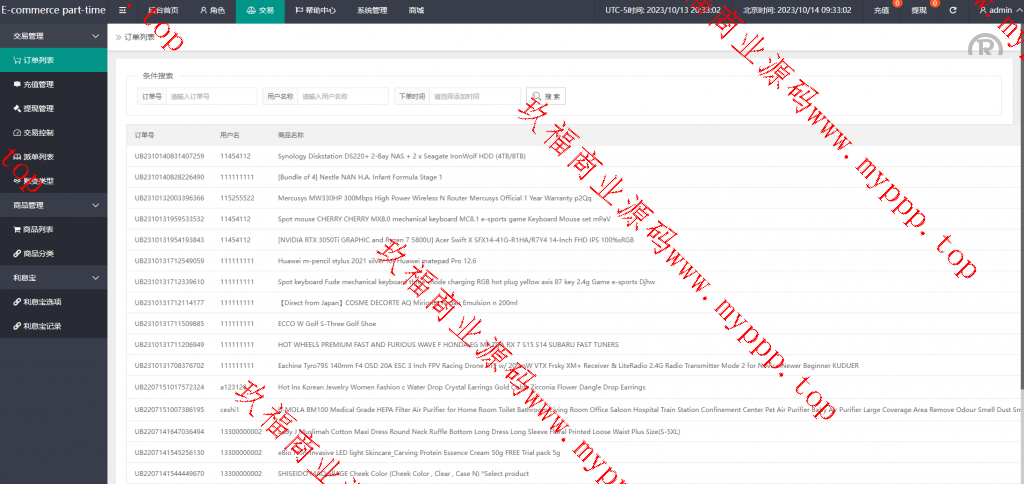Screen dimensions: 1024x484
Task: Click the sidebar collapse hamburger icon
Action: click(x=123, y=10)
